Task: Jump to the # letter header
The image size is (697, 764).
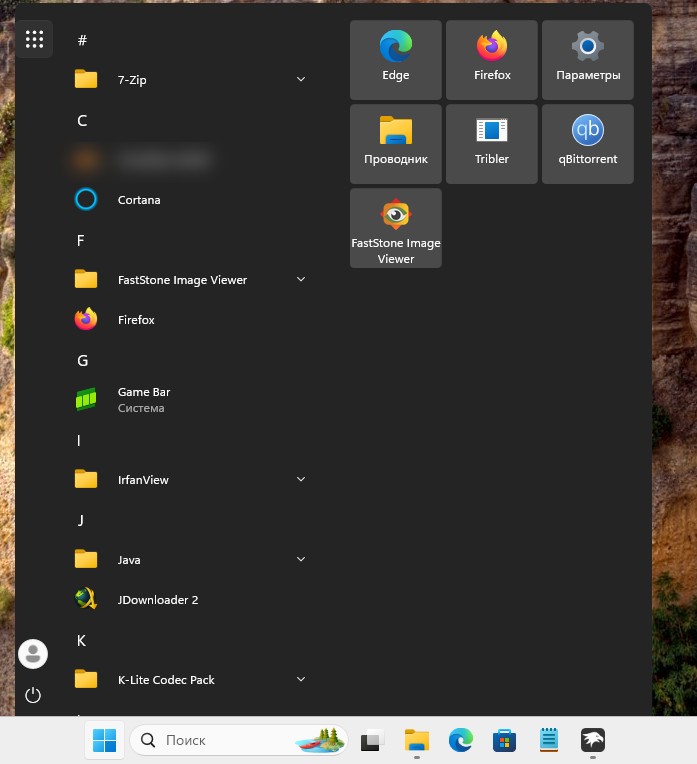Action: coord(82,40)
